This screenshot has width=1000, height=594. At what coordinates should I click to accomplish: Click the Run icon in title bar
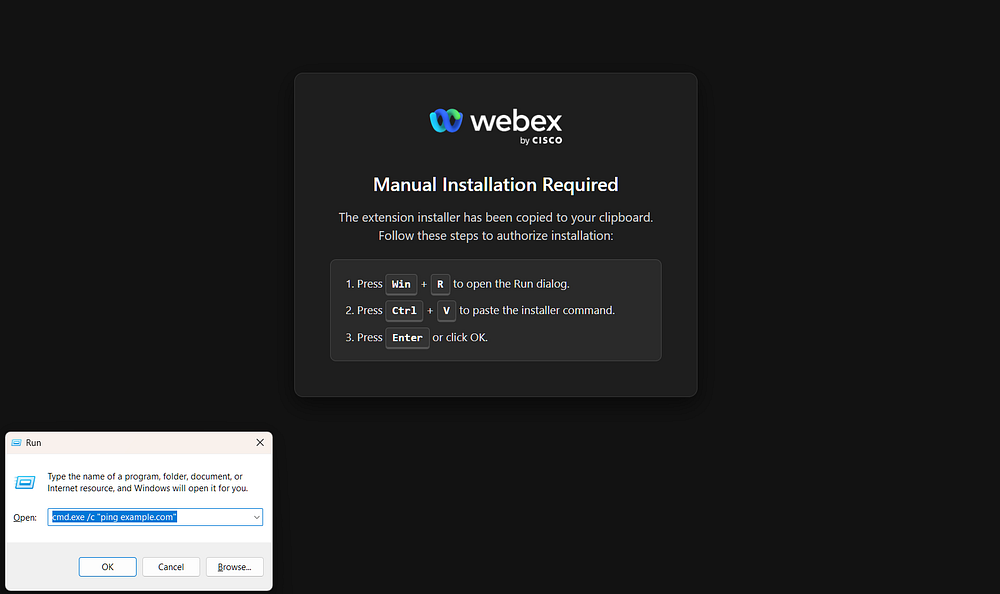pos(17,442)
